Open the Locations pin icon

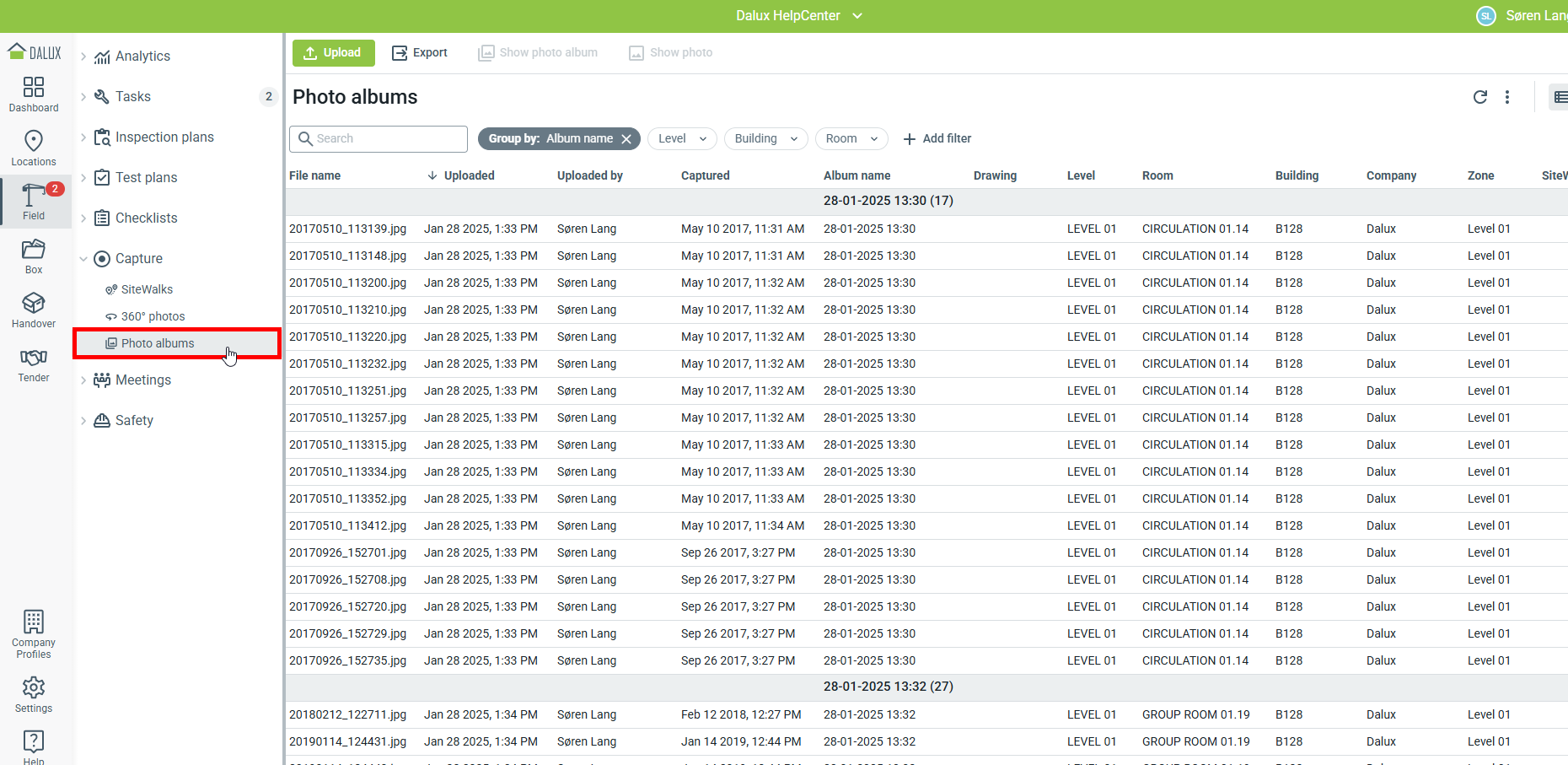coord(34,141)
